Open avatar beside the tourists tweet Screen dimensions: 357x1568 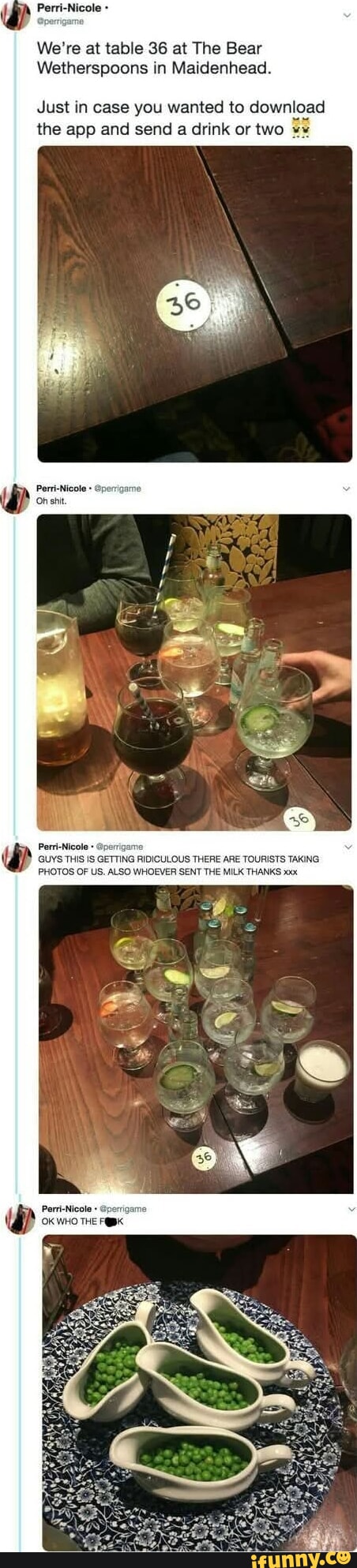tap(16, 857)
